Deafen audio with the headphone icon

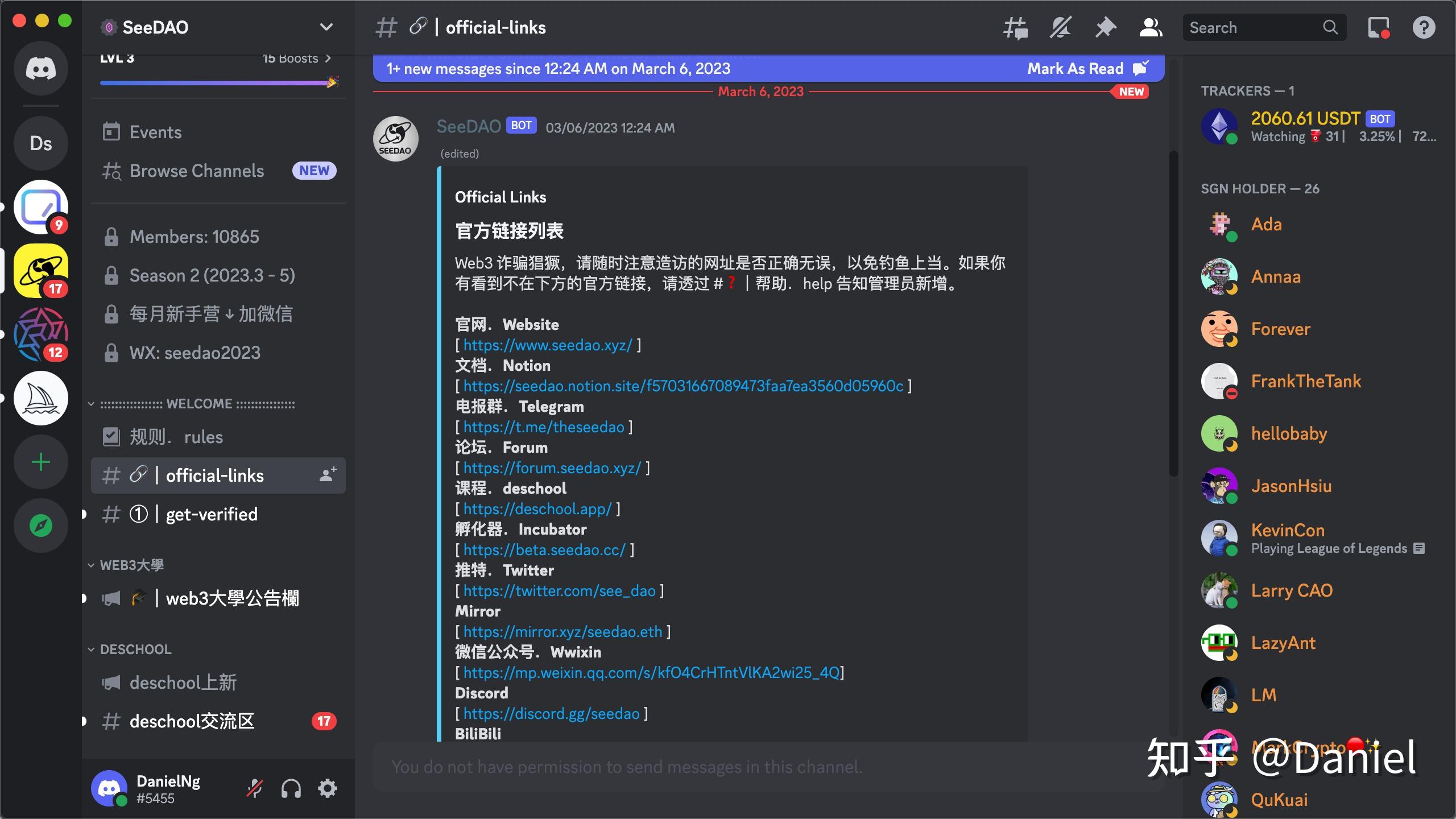tap(291, 788)
